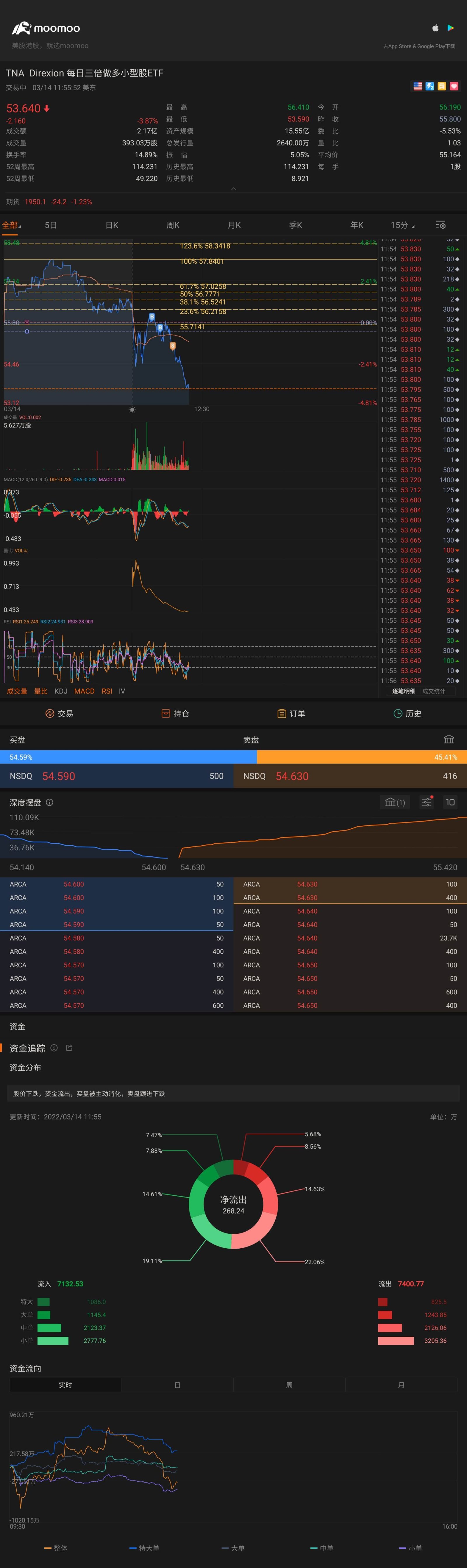Click TNA Direxion ETF title
This screenshot has height=1568, width=467.
coord(85,73)
